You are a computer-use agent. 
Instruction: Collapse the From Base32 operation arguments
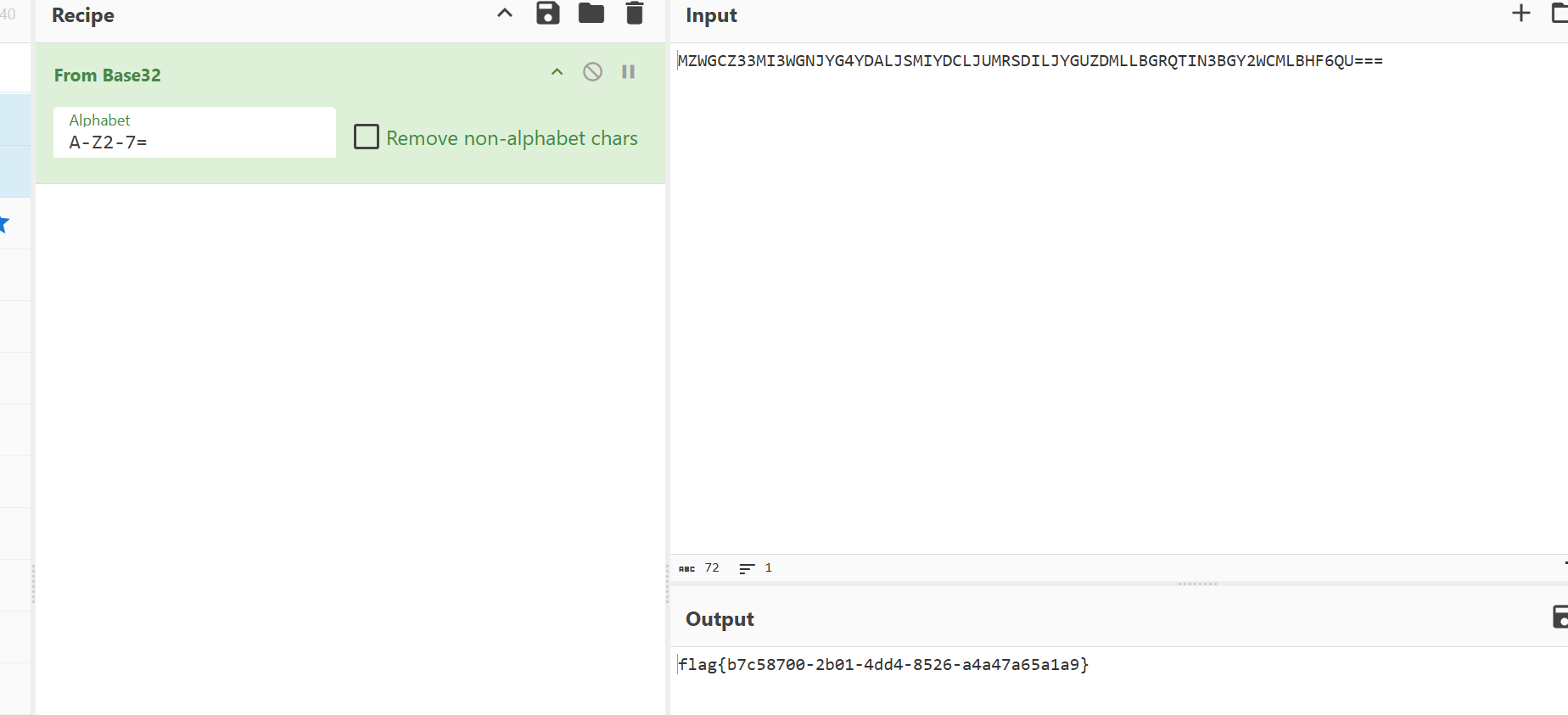[x=557, y=72]
